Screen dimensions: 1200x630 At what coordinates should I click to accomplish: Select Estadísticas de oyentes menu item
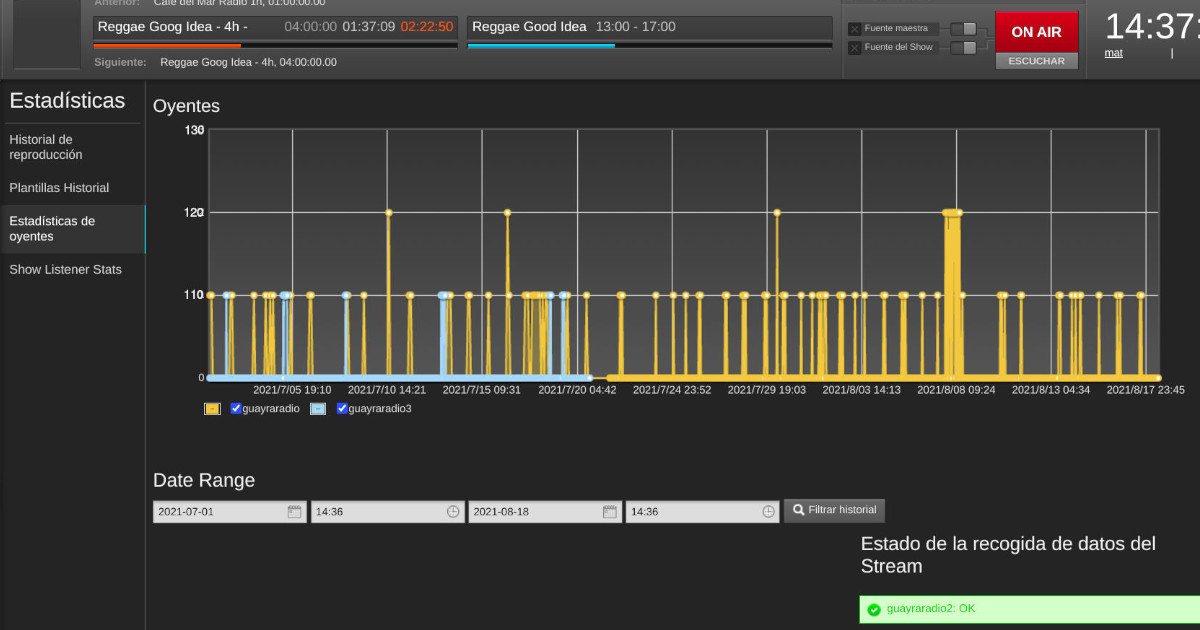tap(72, 229)
